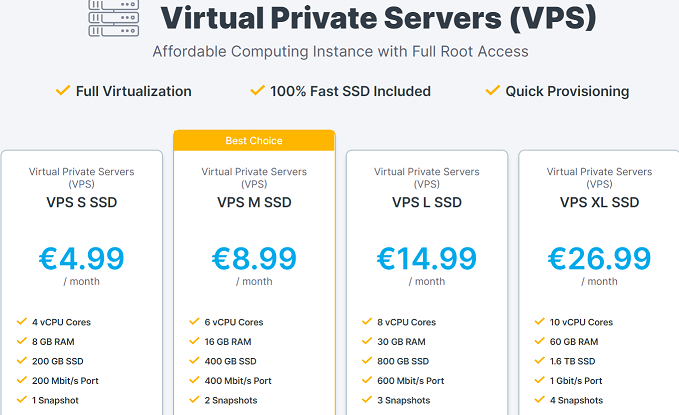Click the €26.99 price
Screen dimensions: 679x415
(x=599, y=259)
